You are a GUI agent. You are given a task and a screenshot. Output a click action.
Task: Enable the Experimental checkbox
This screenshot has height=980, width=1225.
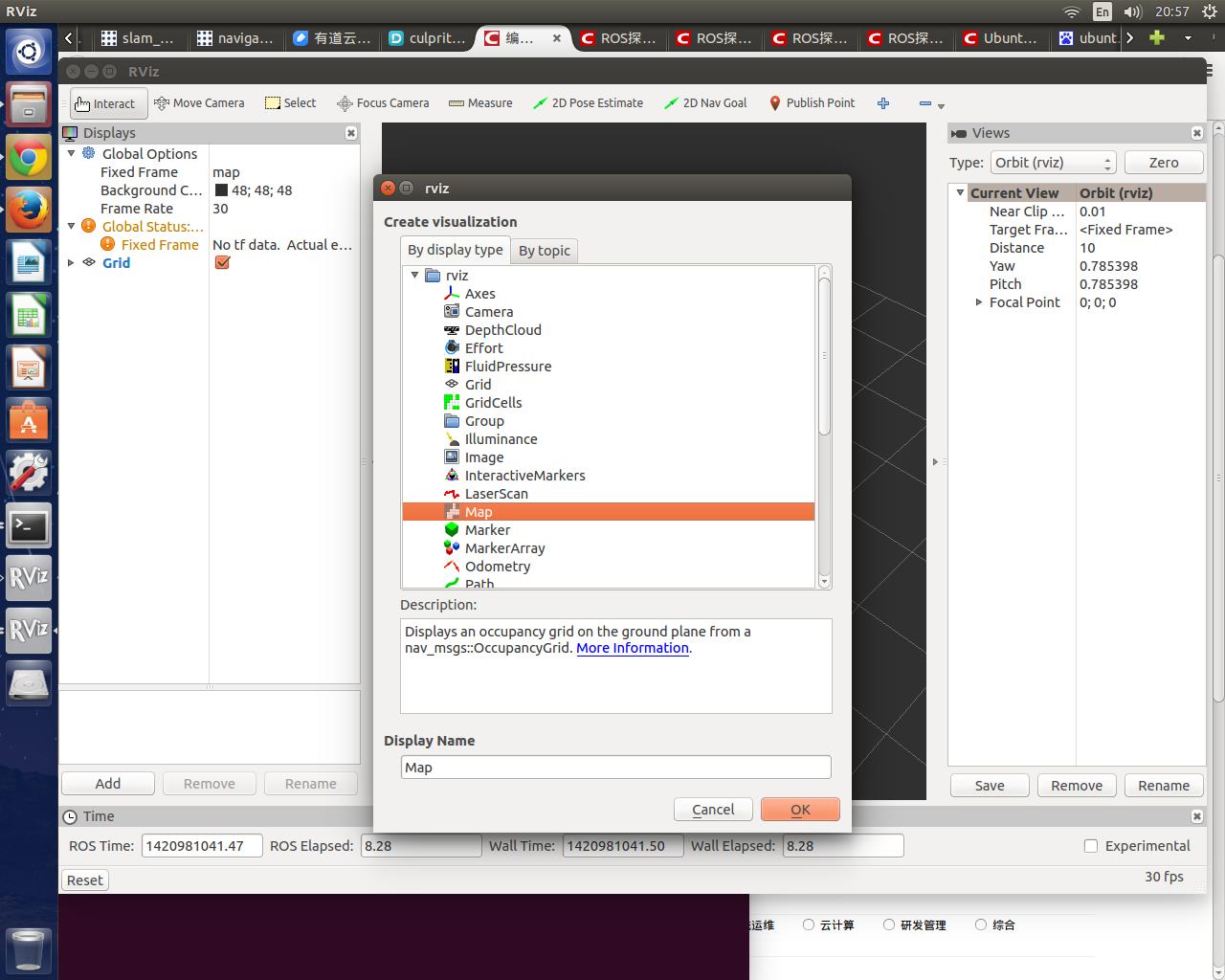pos(1090,846)
